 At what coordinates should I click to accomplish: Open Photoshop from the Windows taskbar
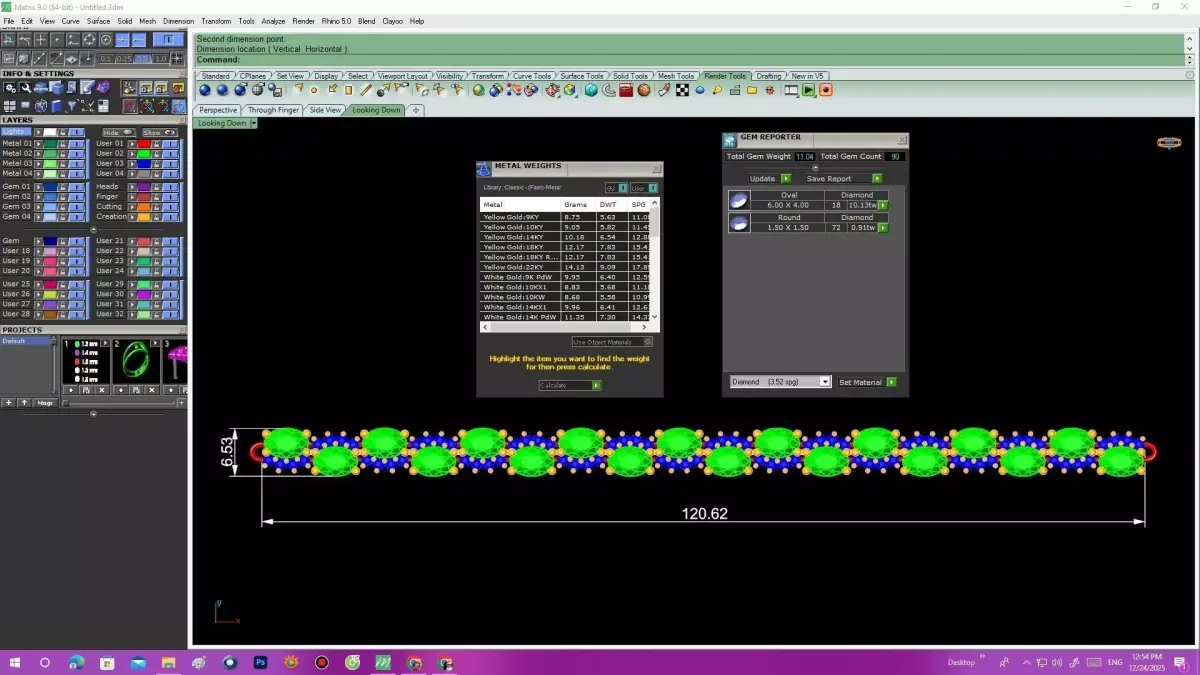tap(261, 662)
